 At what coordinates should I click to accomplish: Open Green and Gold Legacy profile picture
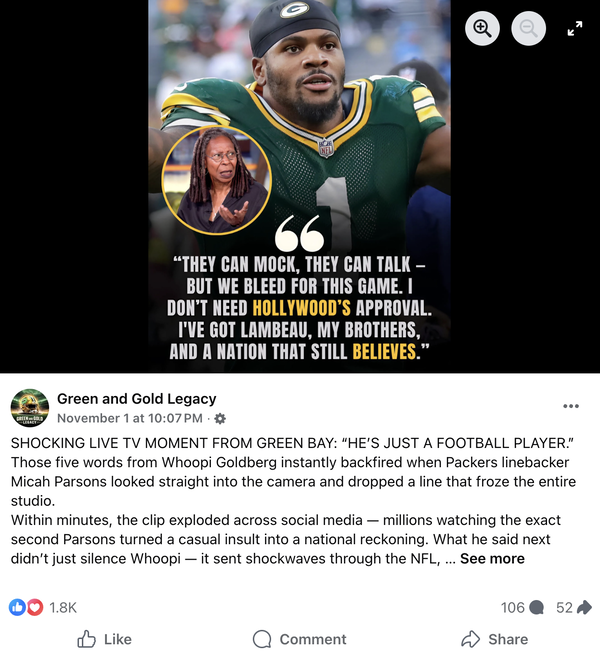coord(30,408)
